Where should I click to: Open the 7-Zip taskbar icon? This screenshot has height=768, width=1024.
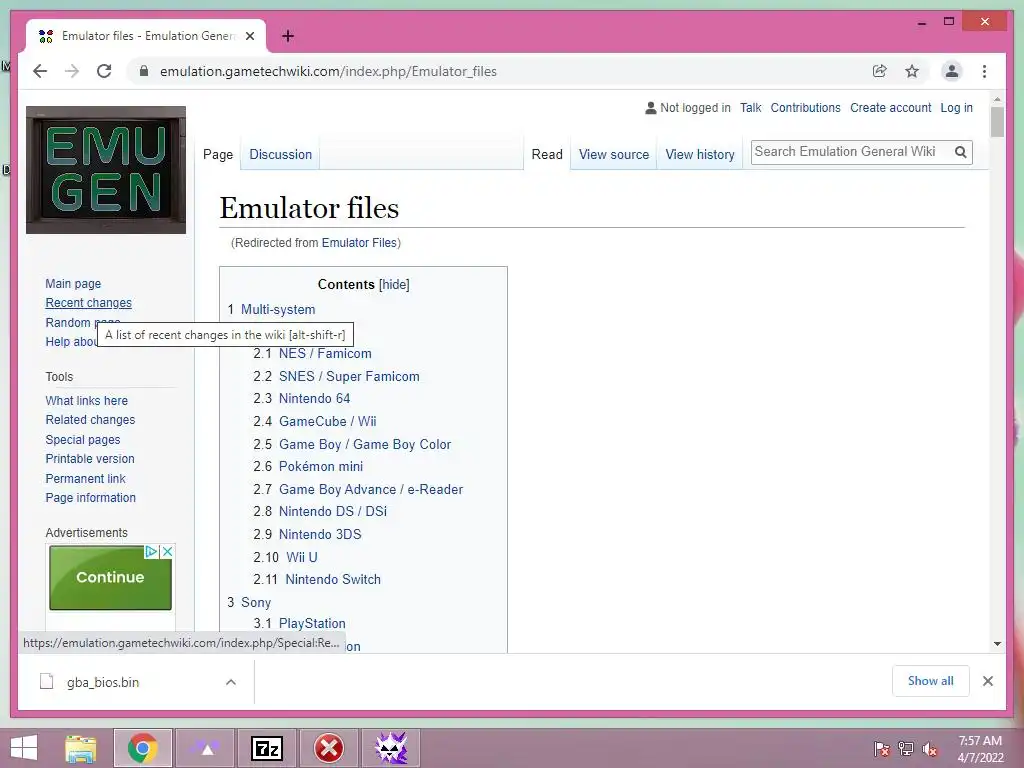click(267, 748)
